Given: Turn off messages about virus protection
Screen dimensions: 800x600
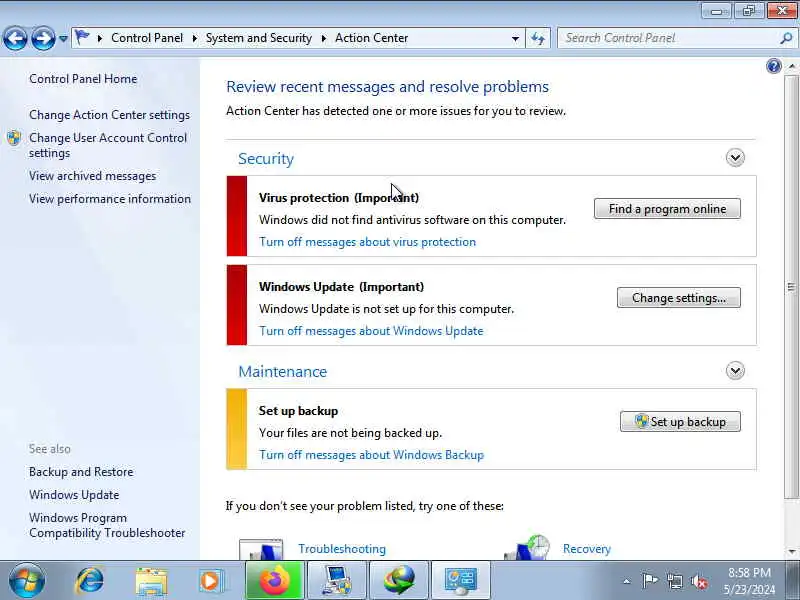Looking at the screenshot, I should click(367, 242).
